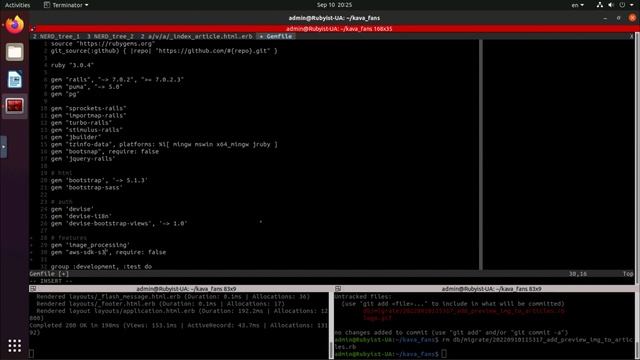Select the Gemfile vim tab

pyautogui.click(x=276, y=36)
